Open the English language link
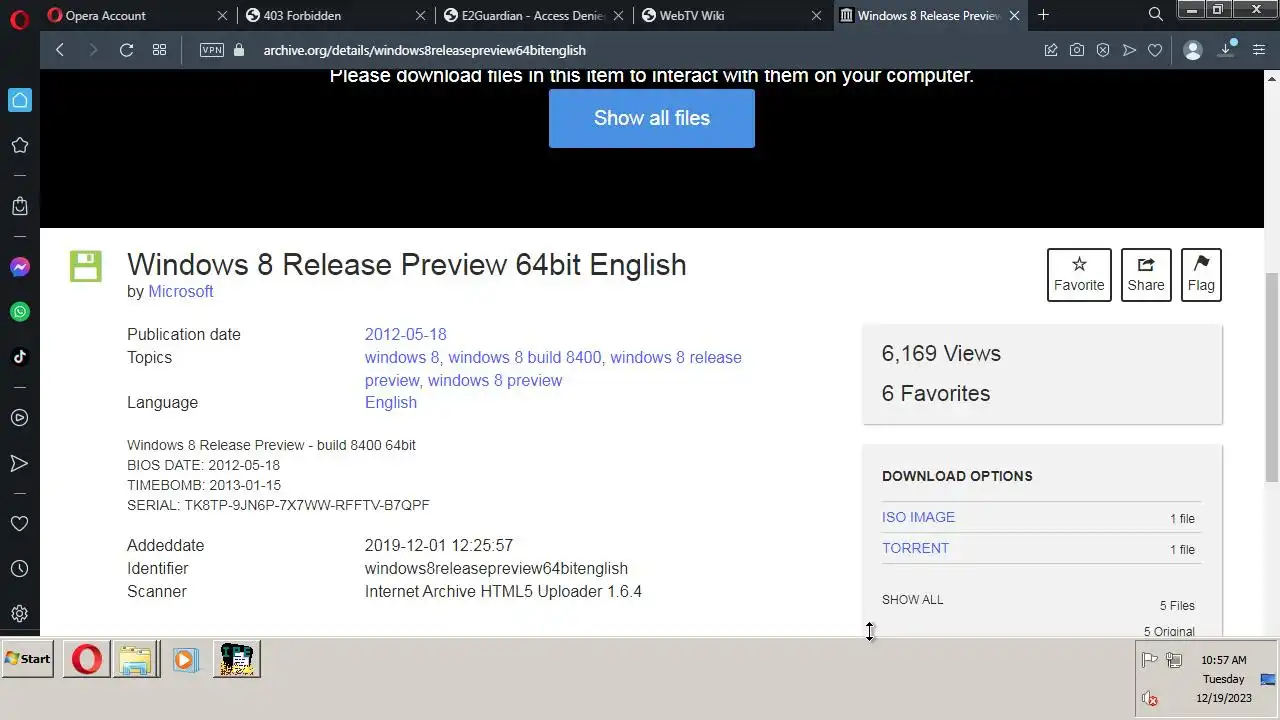Screen dimensions: 1280x720 [391, 402]
